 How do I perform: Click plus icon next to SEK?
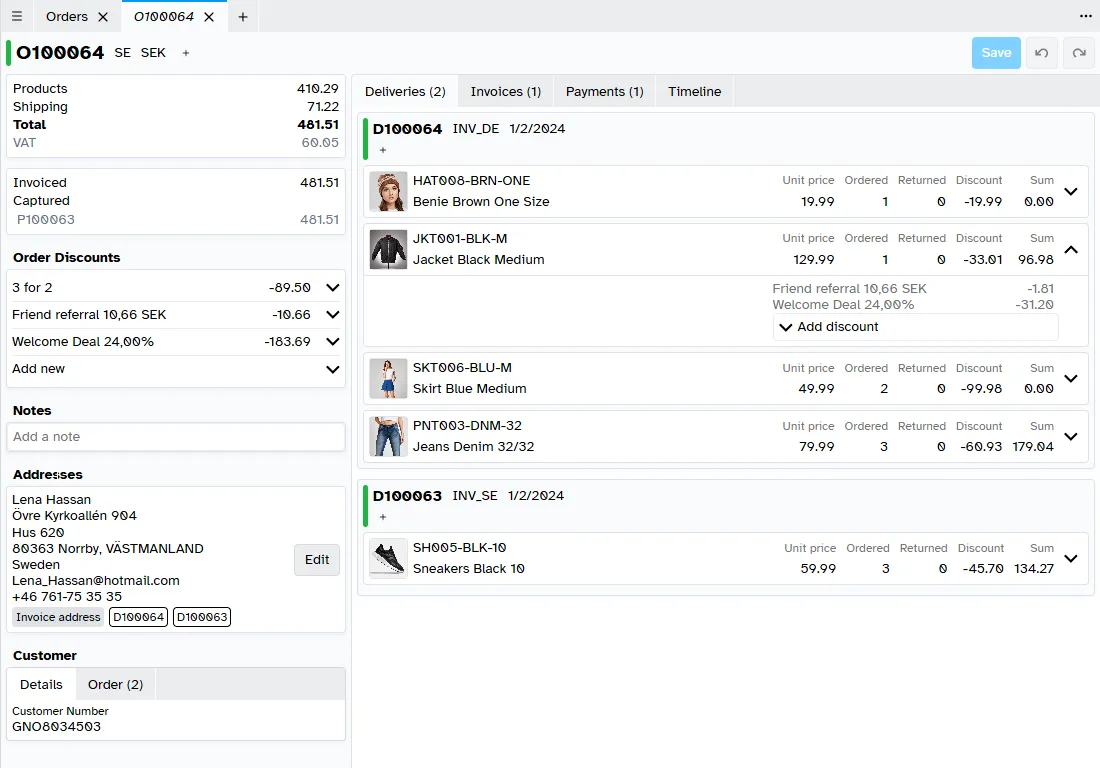(x=185, y=53)
